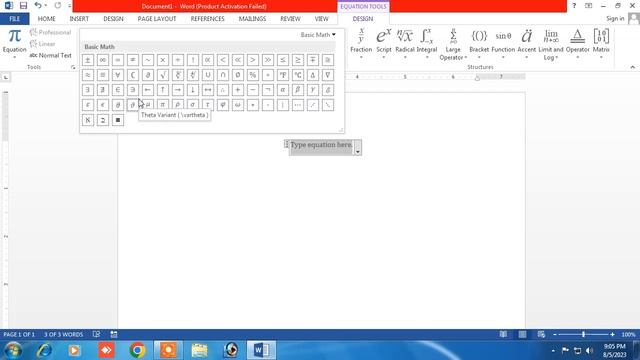Switch equation to Professional format
Image resolution: width=640 pixels, height=360 pixels.
[50, 32]
